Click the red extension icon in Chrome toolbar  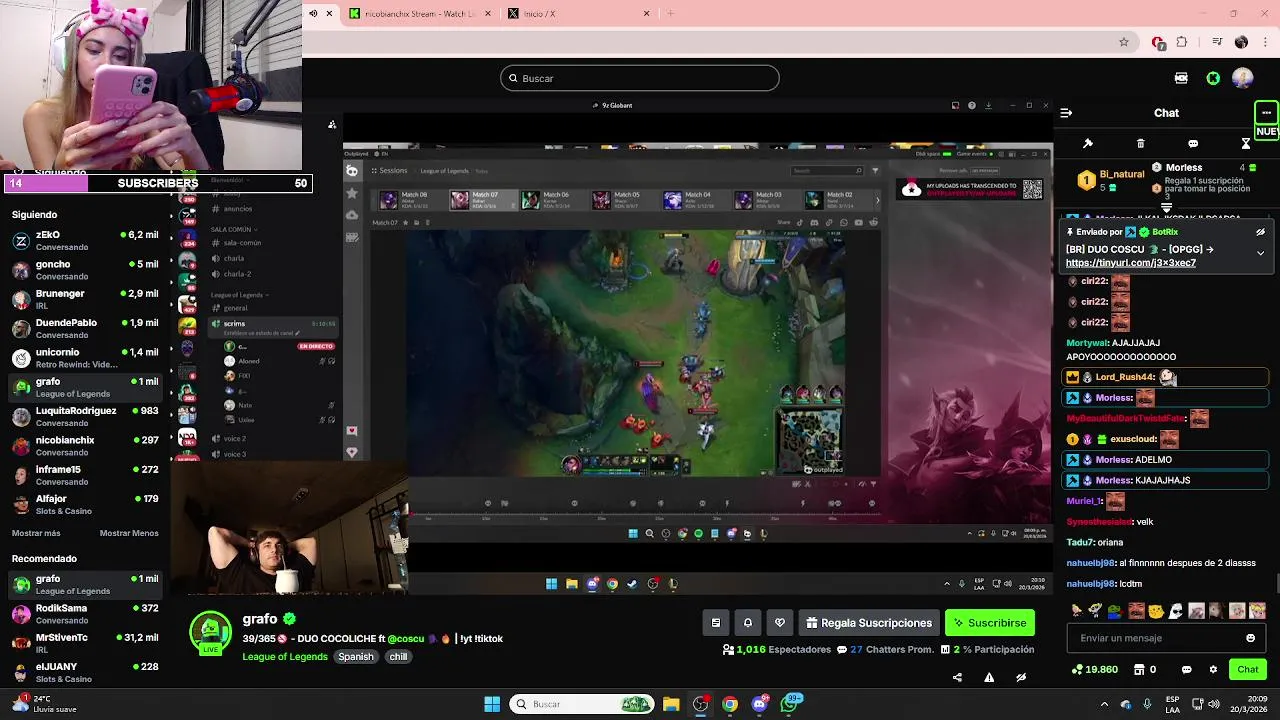click(x=1158, y=42)
